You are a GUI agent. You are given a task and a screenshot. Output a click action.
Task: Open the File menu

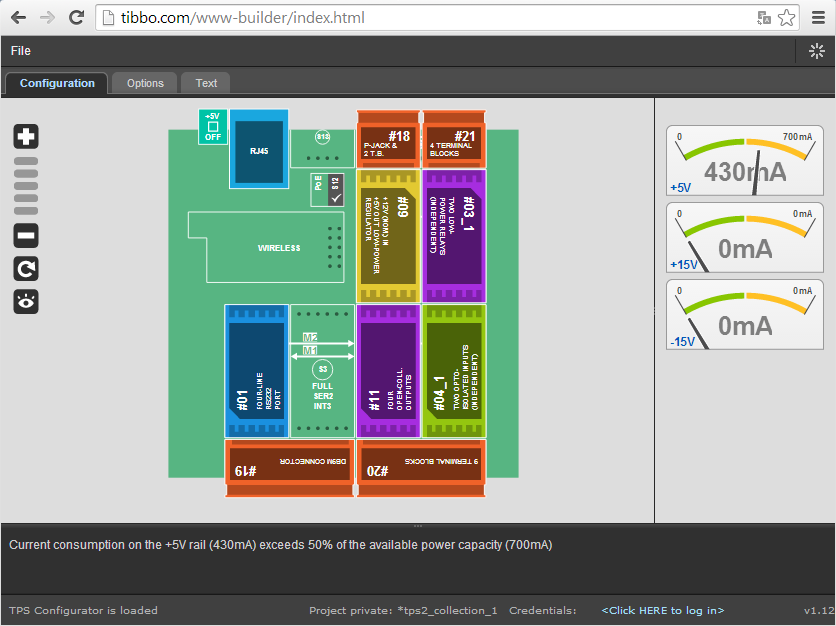click(21, 51)
